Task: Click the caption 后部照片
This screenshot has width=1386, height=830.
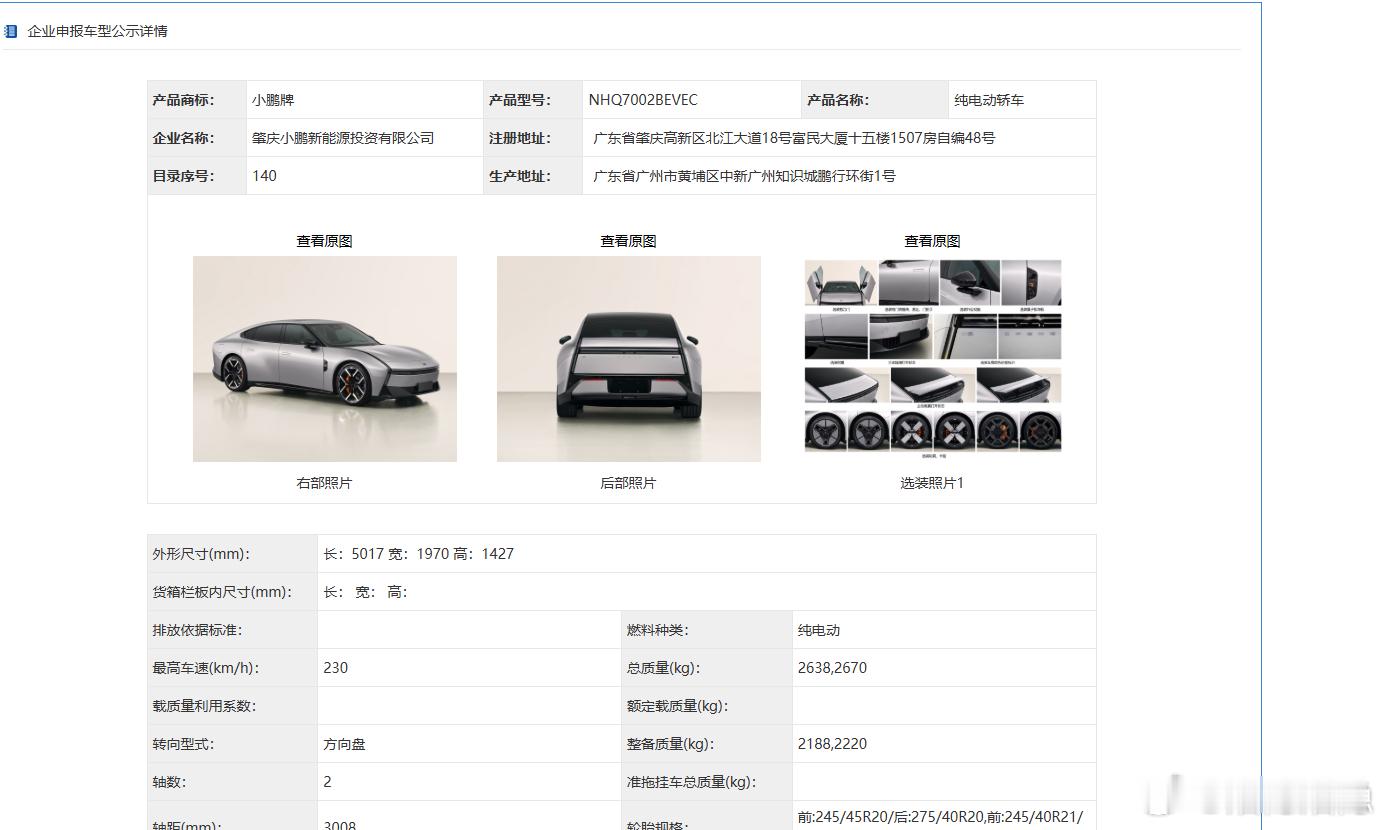Action: (628, 483)
